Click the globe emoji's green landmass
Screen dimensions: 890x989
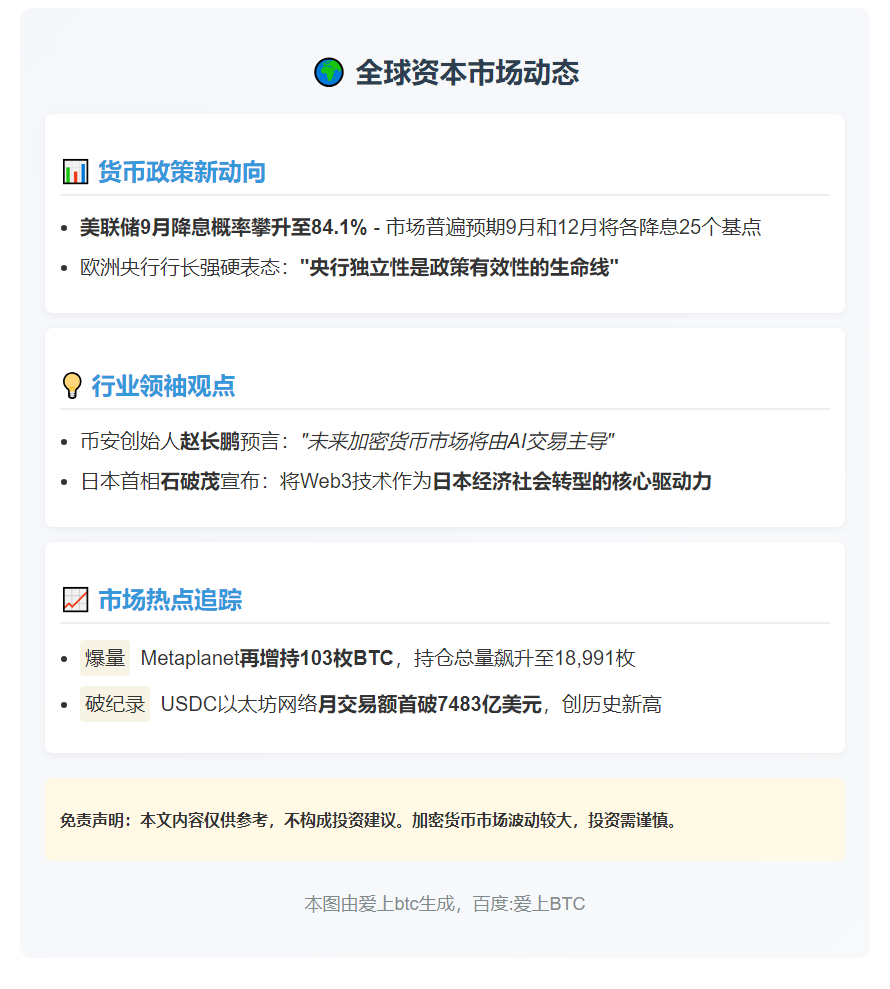coord(330,72)
